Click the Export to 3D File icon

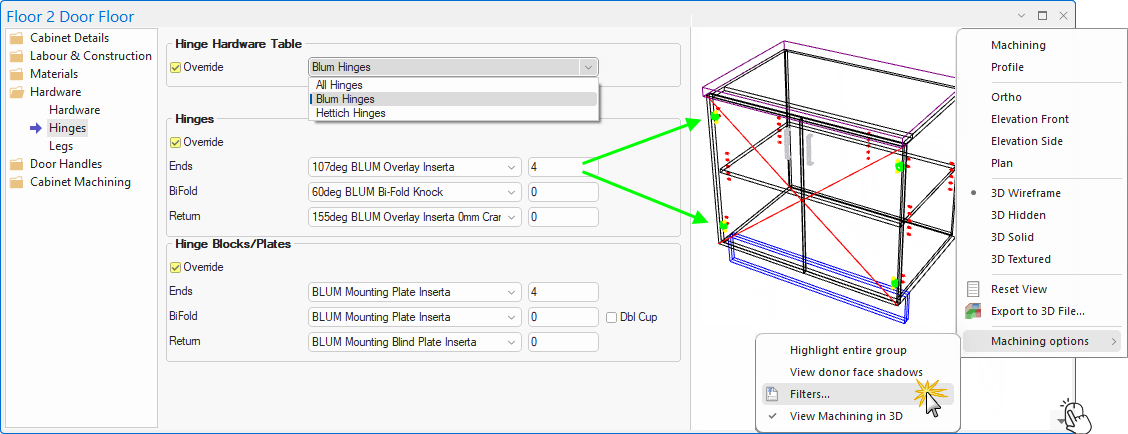(x=973, y=311)
